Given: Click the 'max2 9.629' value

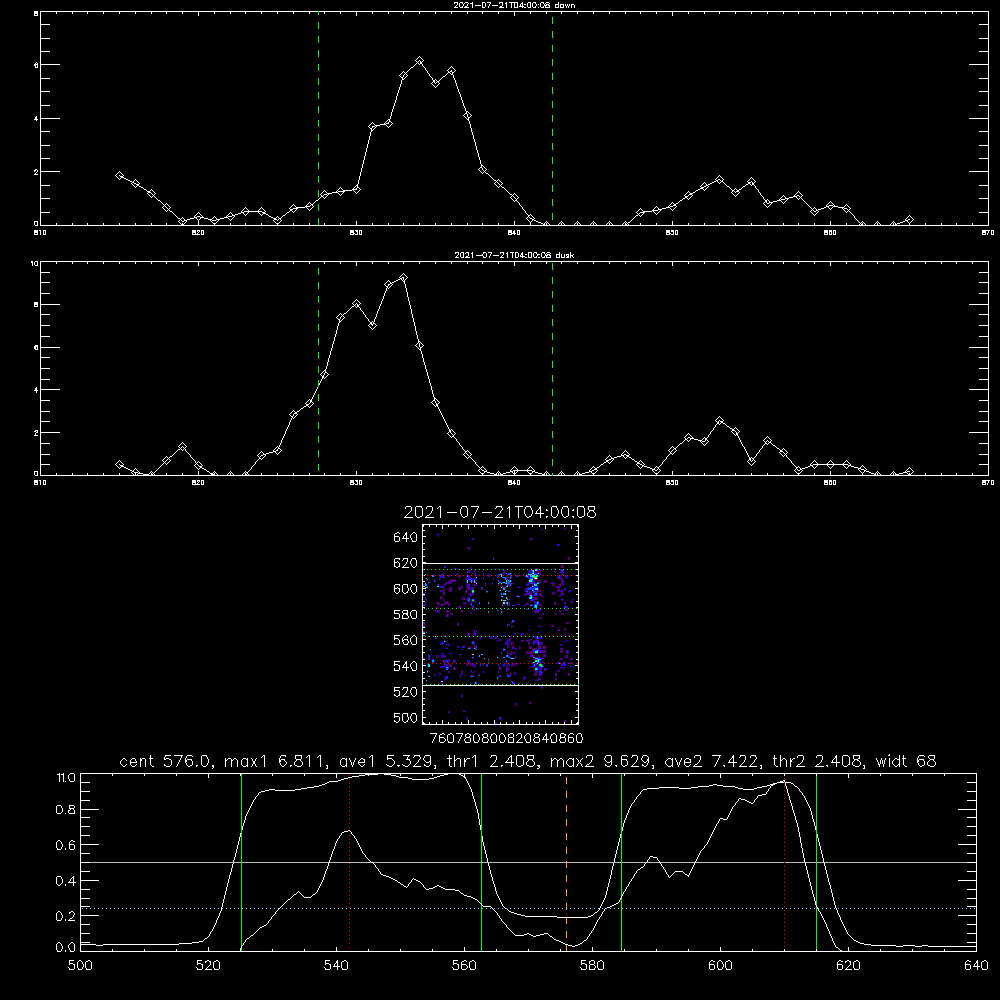Looking at the screenshot, I should [x=599, y=761].
